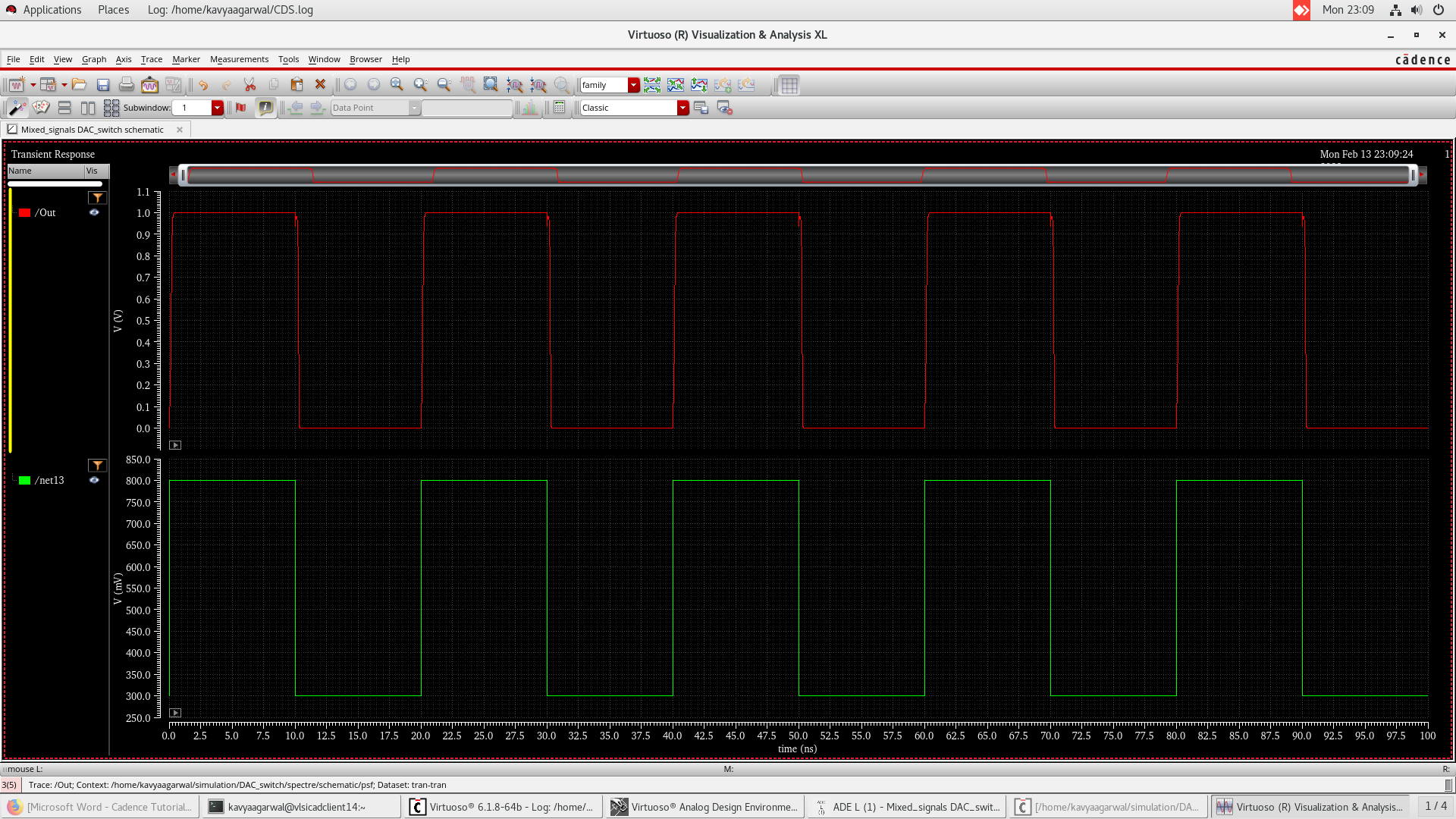
Task: Toggle visibility eye for /Out trace
Action: pyautogui.click(x=94, y=212)
